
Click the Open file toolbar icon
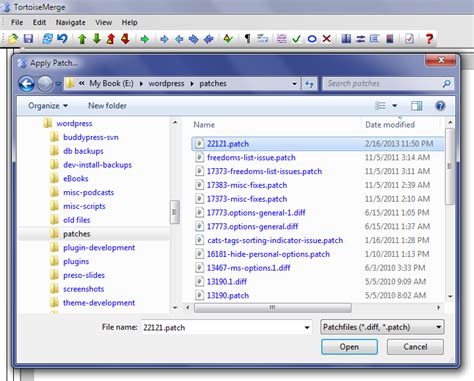13,39
